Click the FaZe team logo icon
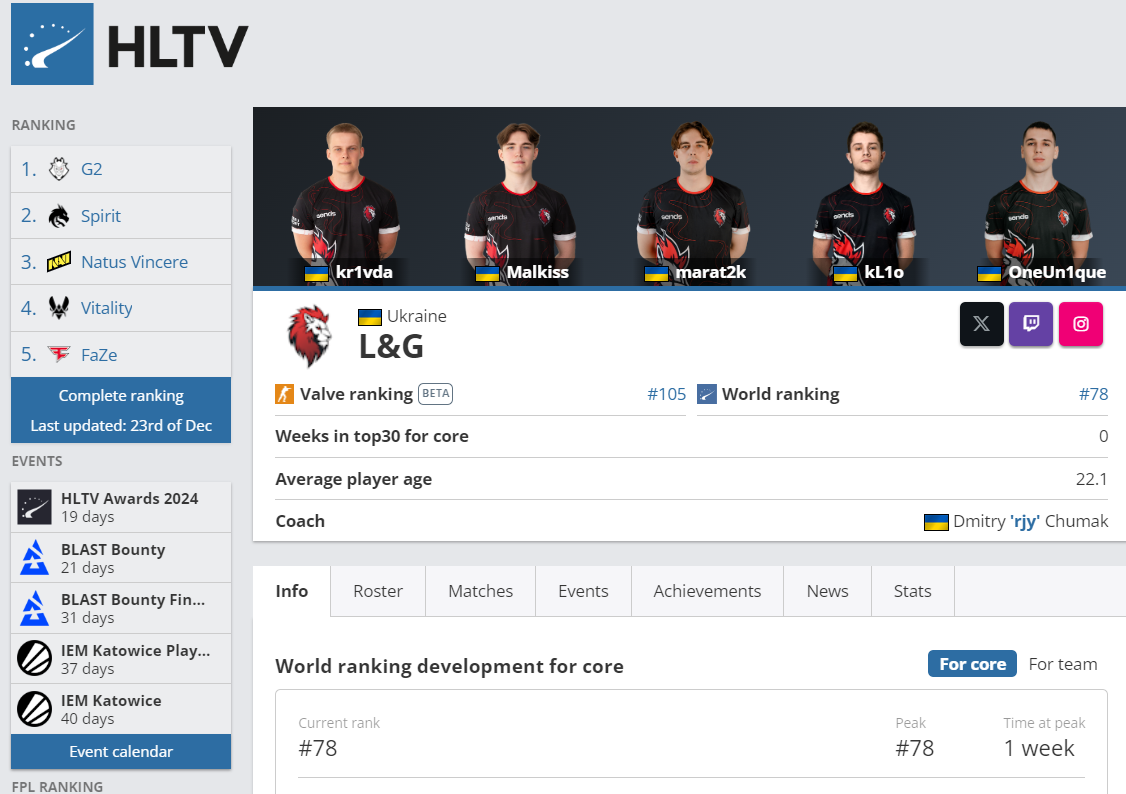The width and height of the screenshot is (1126, 794). tap(59, 354)
